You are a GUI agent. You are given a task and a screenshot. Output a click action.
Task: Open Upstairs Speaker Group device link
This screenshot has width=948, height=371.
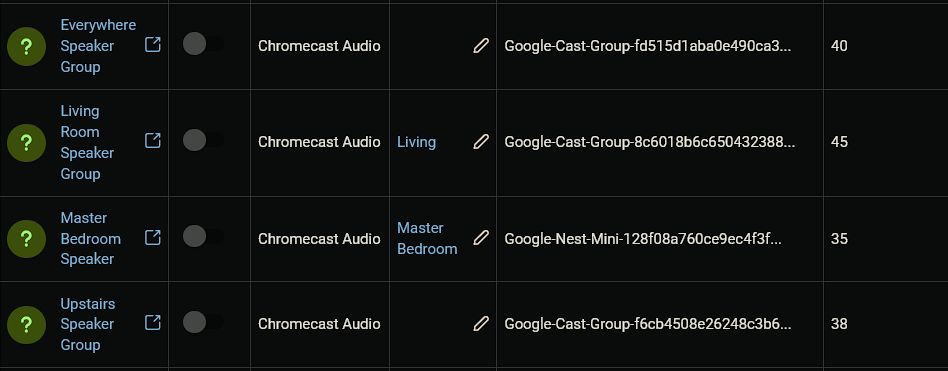coord(88,324)
